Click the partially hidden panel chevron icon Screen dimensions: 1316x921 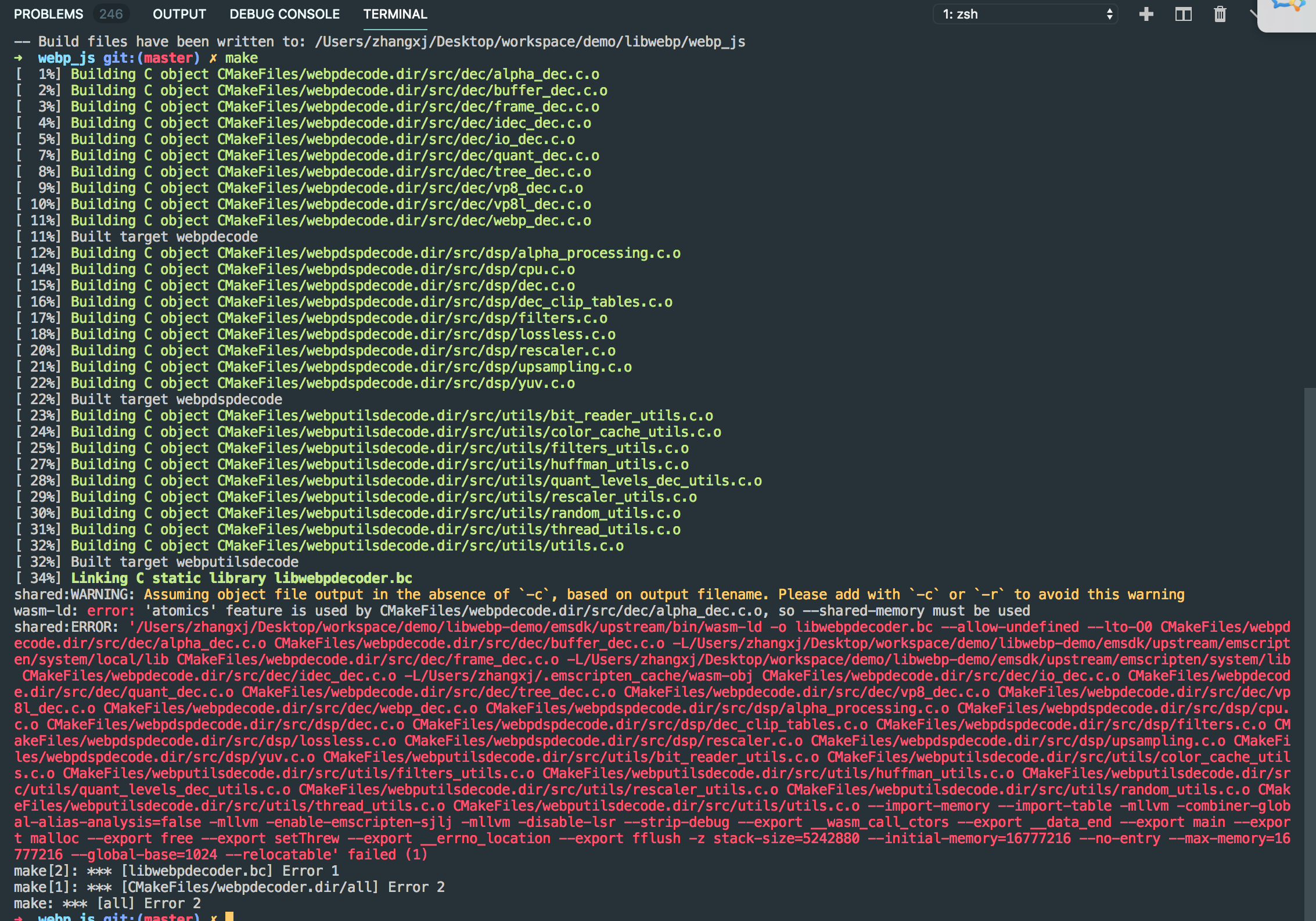click(x=1253, y=14)
